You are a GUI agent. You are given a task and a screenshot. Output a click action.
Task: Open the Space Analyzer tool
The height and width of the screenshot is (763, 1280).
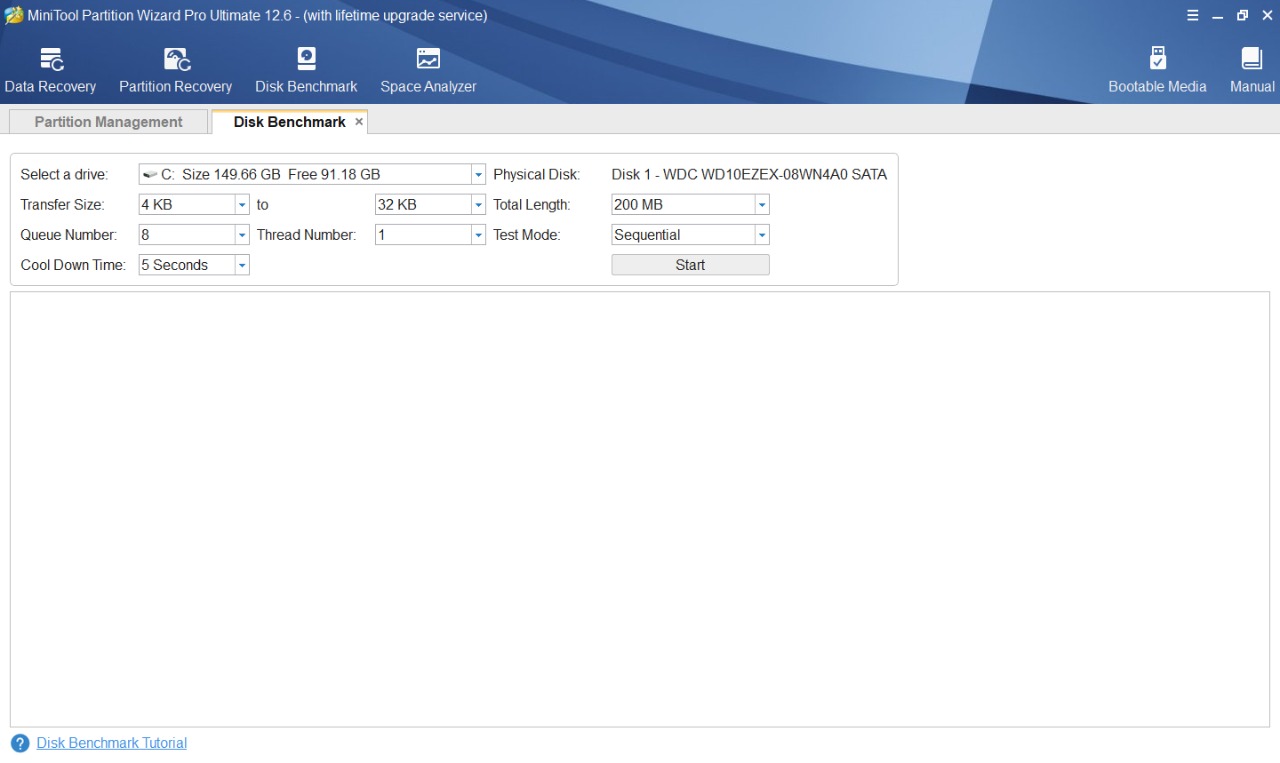pos(428,70)
